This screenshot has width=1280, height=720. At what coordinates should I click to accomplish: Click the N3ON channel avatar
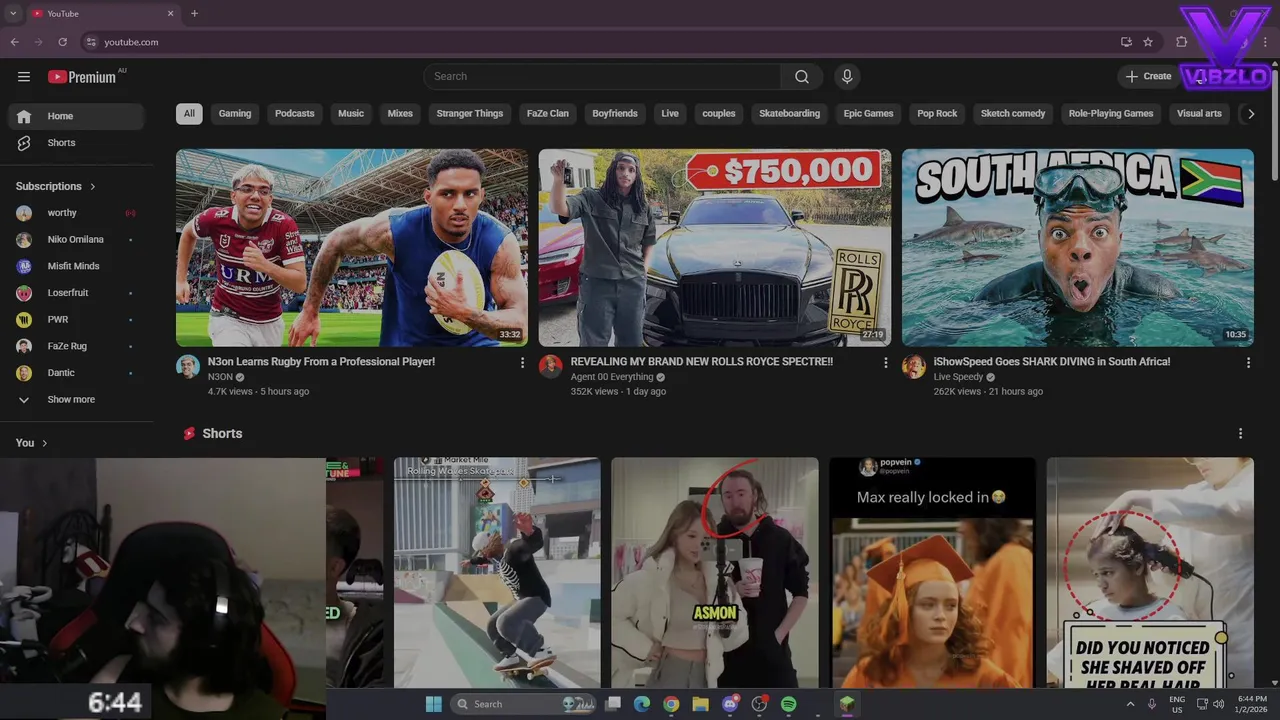point(188,366)
